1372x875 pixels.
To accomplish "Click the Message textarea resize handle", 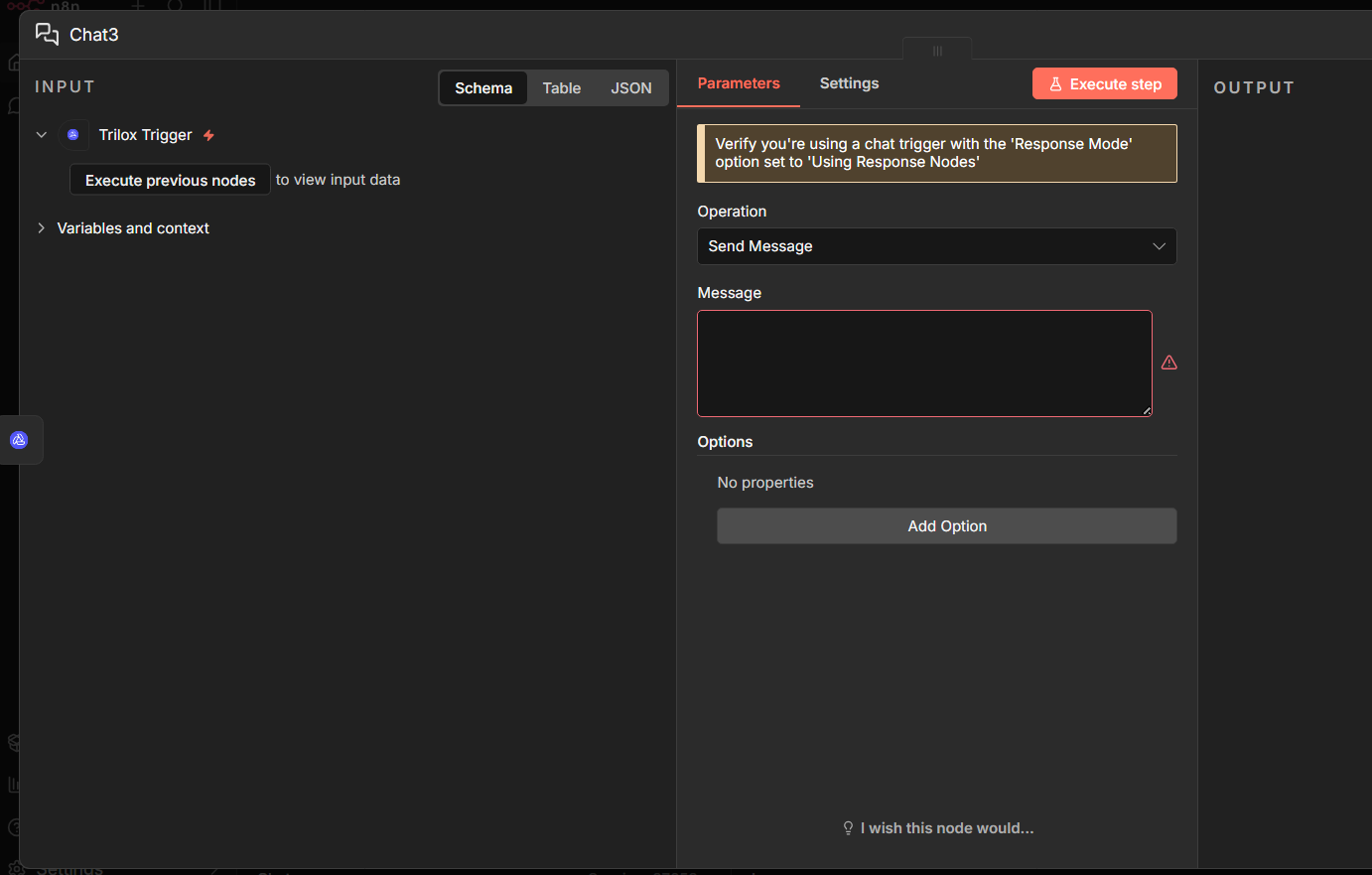I will coord(1147,410).
